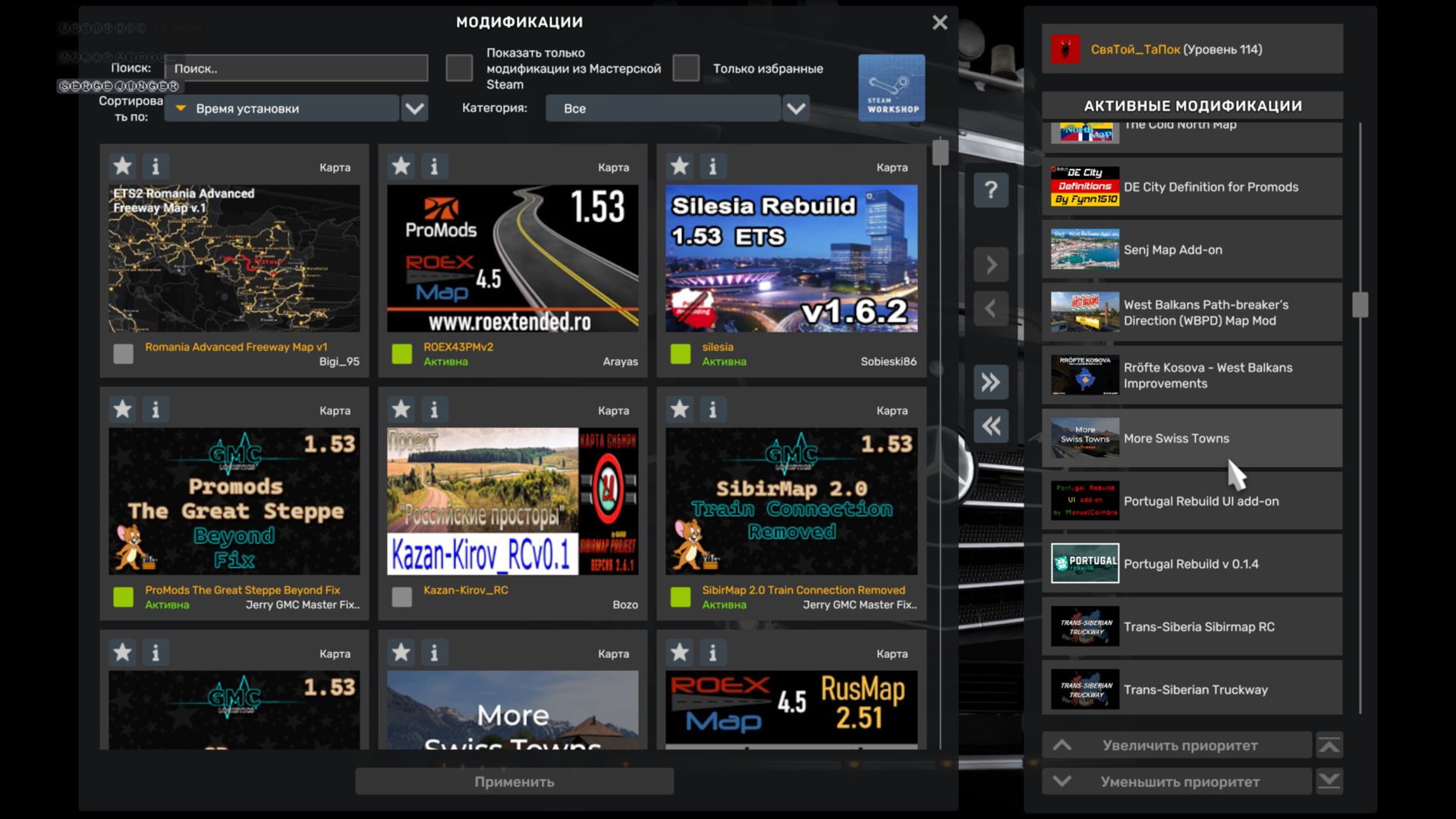
Task: Show info for ROEX43PMv2 mod
Action: click(x=434, y=165)
